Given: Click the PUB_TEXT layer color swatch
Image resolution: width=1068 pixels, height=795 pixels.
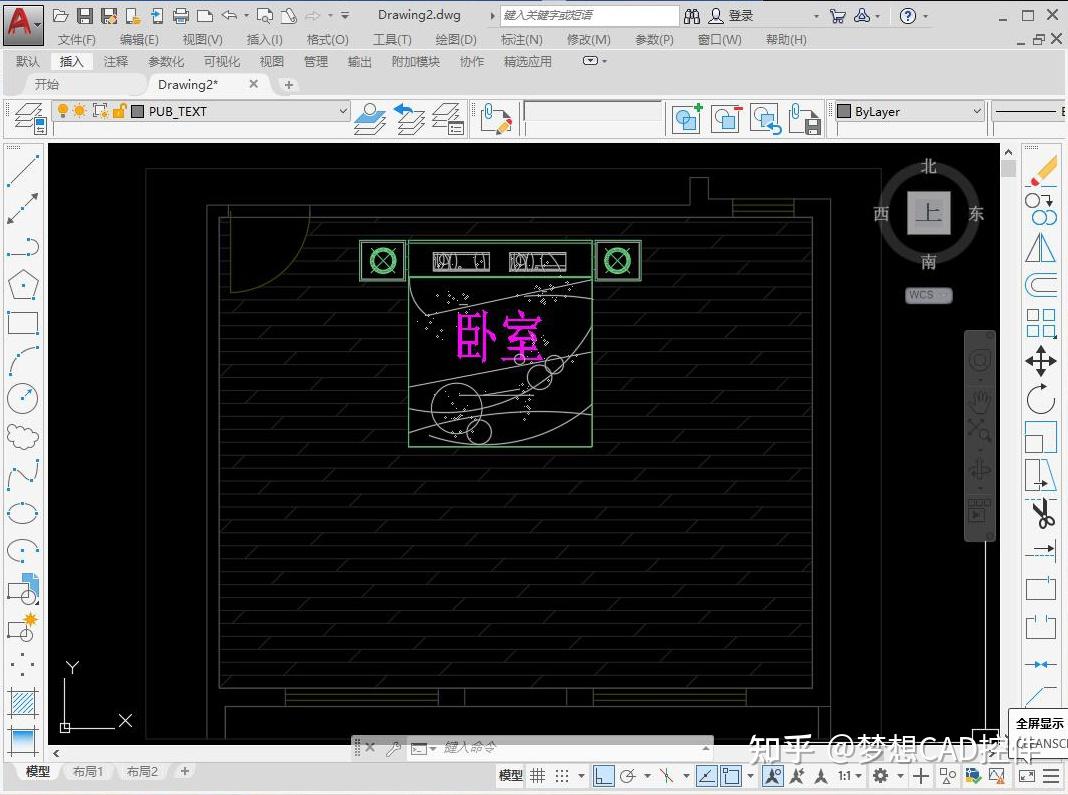Looking at the screenshot, I should (138, 111).
